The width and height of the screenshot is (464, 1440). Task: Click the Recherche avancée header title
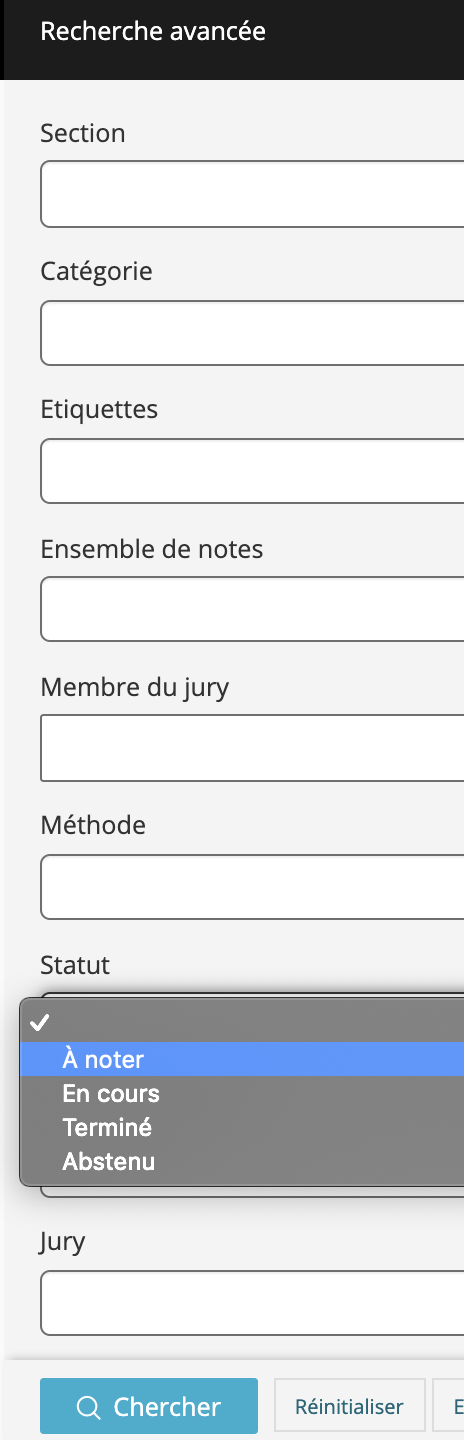tap(153, 31)
